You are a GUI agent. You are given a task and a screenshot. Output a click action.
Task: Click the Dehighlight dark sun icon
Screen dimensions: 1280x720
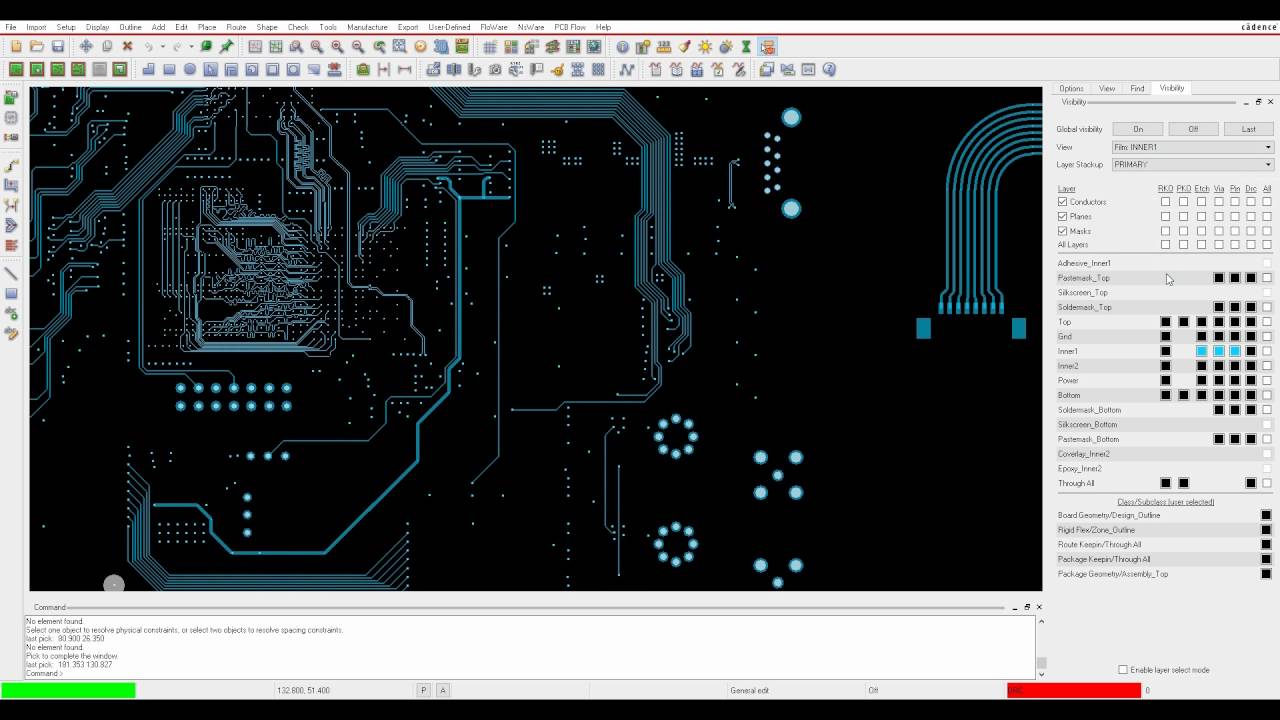click(725, 47)
